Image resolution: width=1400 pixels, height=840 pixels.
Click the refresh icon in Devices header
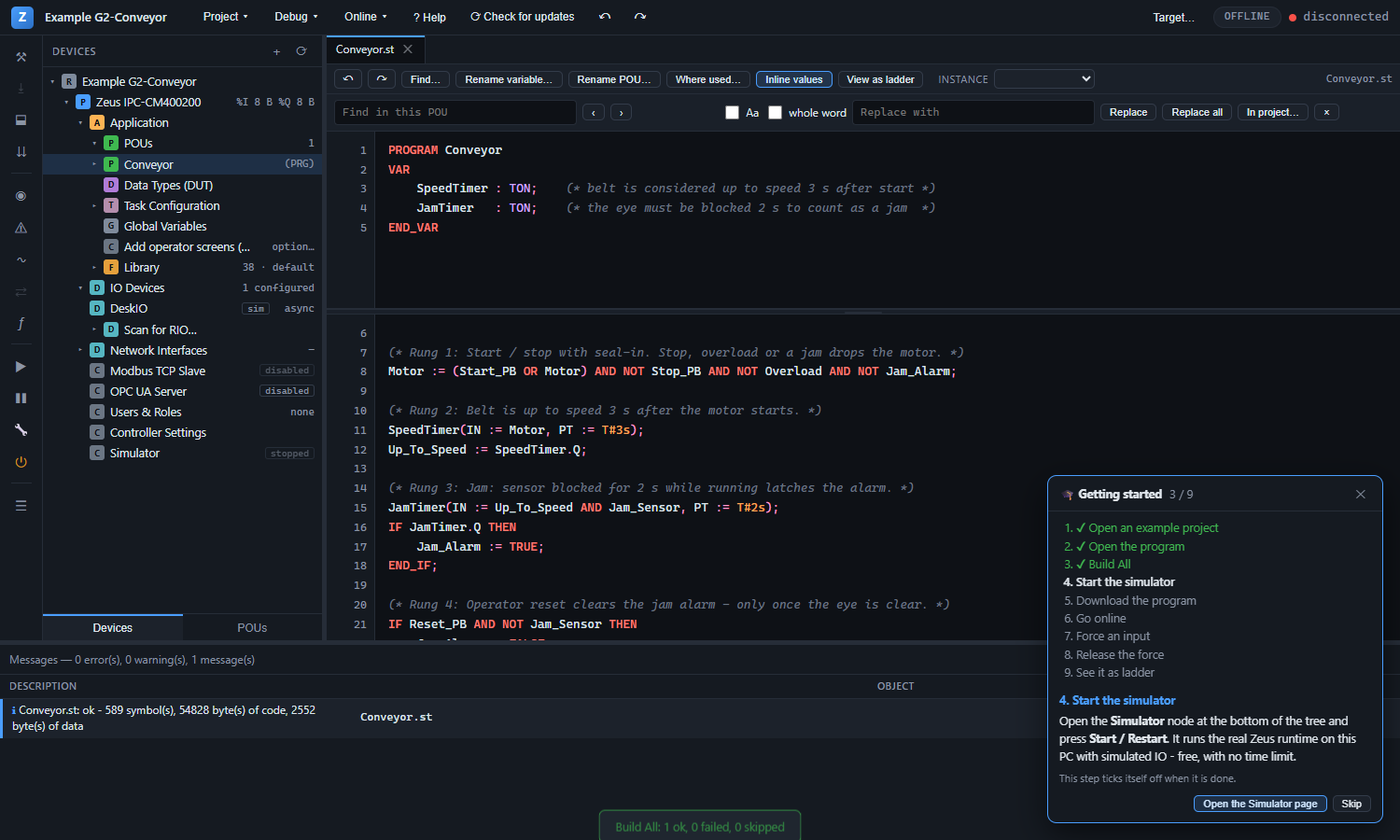(x=301, y=51)
